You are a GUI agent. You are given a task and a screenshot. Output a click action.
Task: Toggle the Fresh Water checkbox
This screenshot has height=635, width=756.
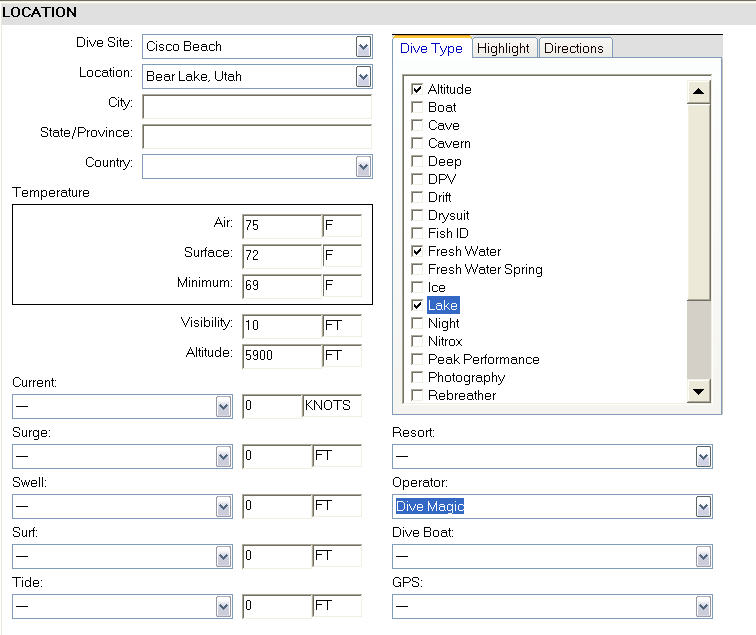click(x=418, y=251)
